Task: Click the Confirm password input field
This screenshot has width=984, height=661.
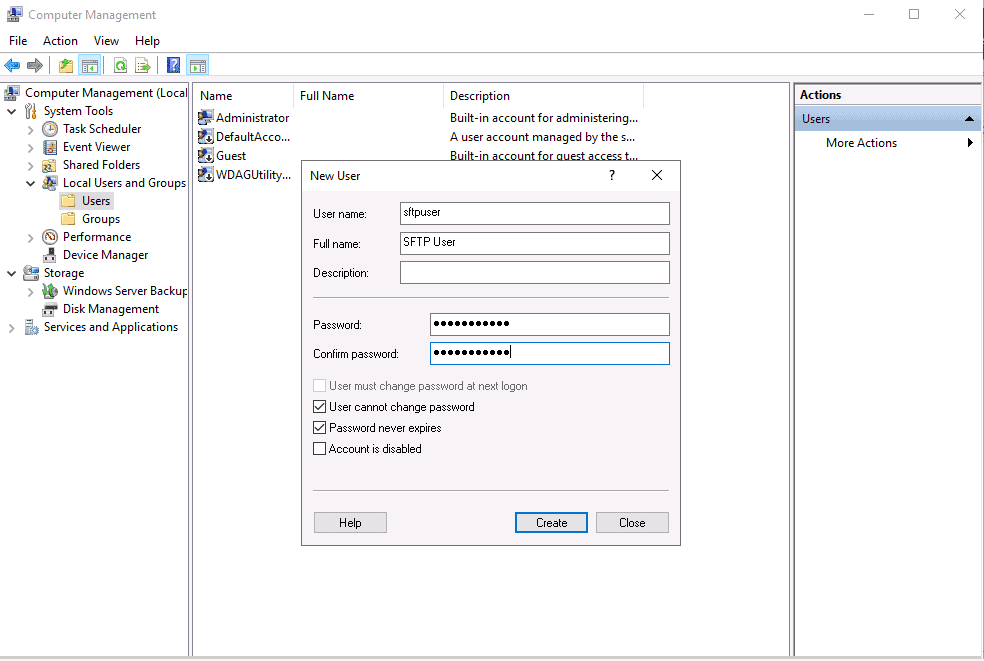Action: pyautogui.click(x=550, y=353)
